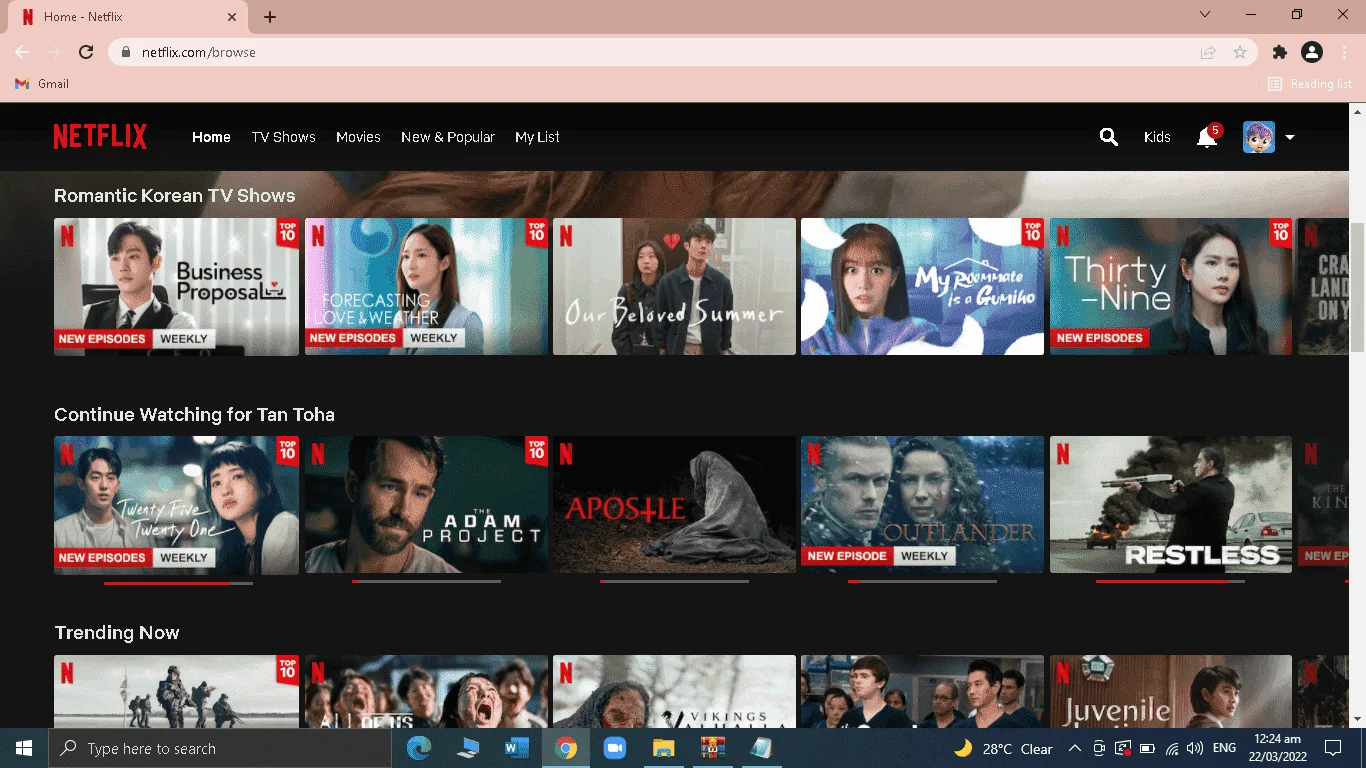Open the Gmail bookmark
Viewport: 1366px width, 768px height.
pos(42,84)
